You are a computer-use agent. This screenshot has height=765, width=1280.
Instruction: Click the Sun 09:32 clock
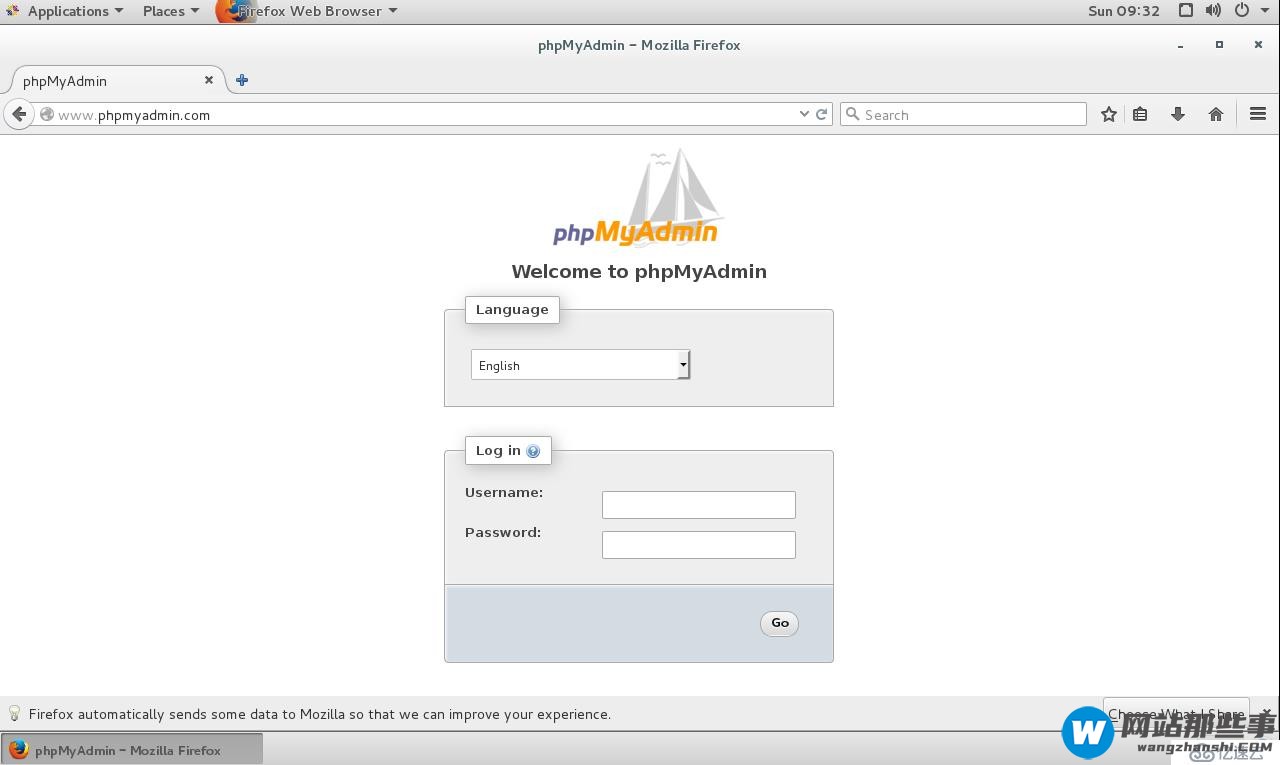pyautogui.click(x=1124, y=11)
